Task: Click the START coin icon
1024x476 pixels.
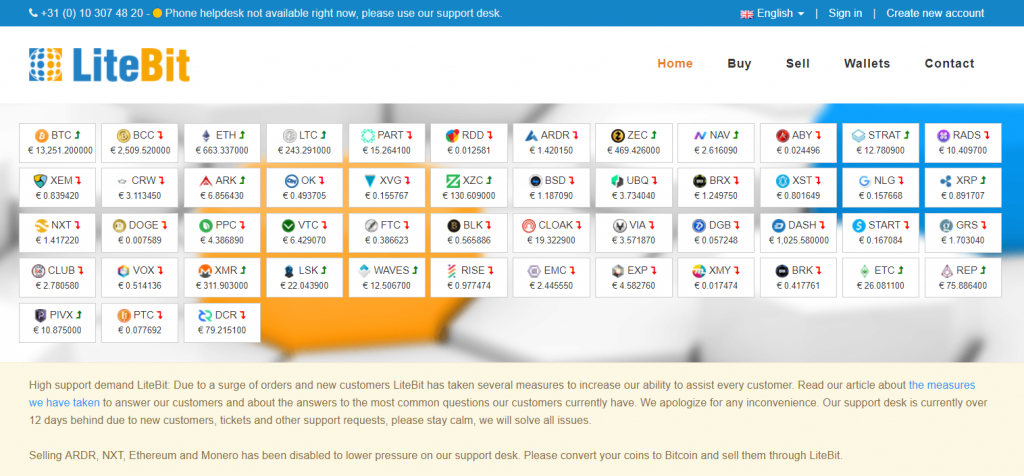Action: (859, 225)
